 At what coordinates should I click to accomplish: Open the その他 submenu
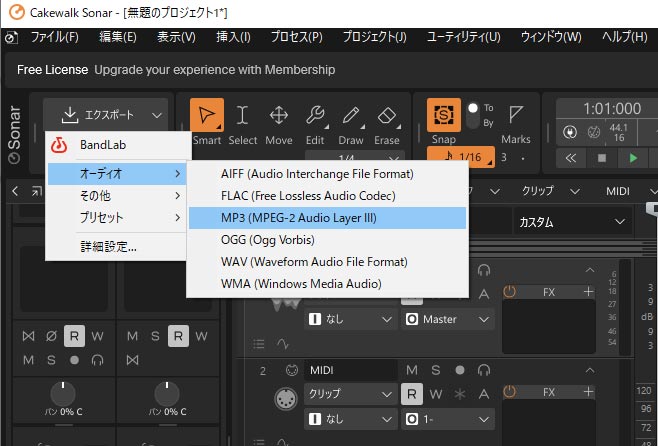click(117, 196)
